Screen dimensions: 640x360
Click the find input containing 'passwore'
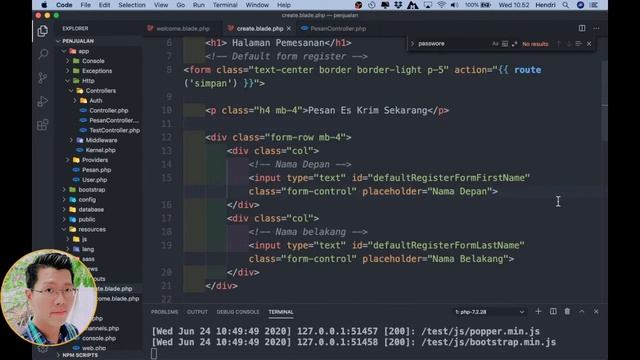[453, 44]
